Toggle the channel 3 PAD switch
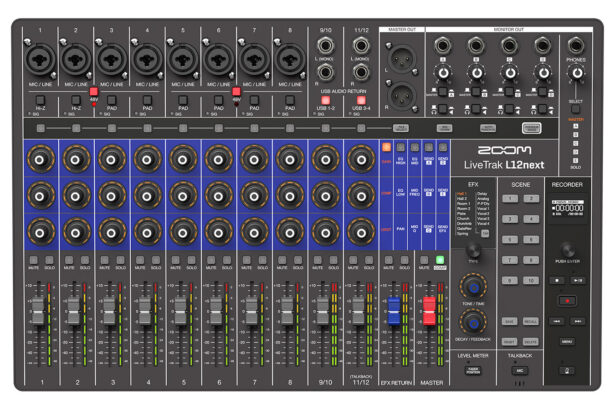The width and height of the screenshot is (615, 410). 112,100
